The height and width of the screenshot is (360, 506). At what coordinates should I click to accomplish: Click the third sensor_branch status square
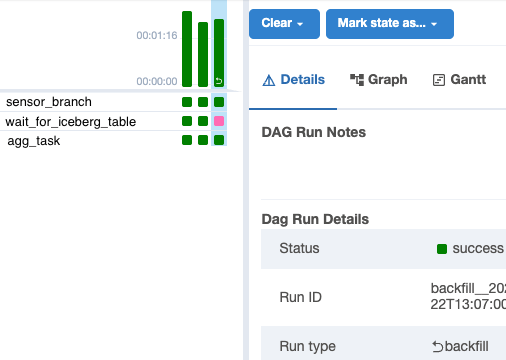click(x=219, y=102)
